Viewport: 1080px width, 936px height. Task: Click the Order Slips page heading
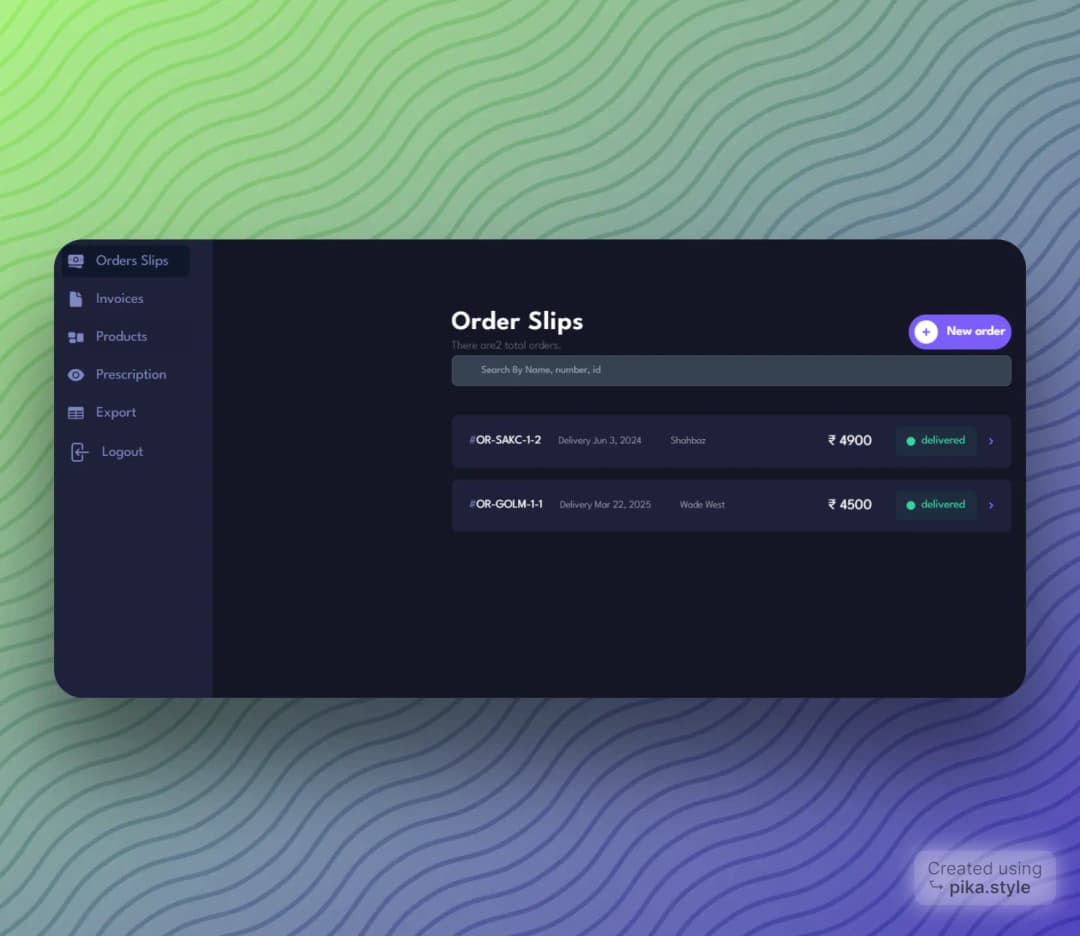(x=517, y=321)
